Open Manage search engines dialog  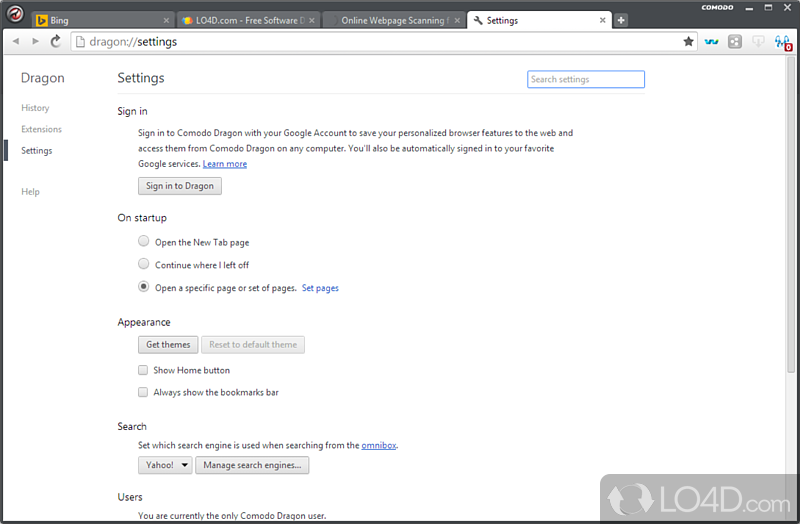point(252,465)
